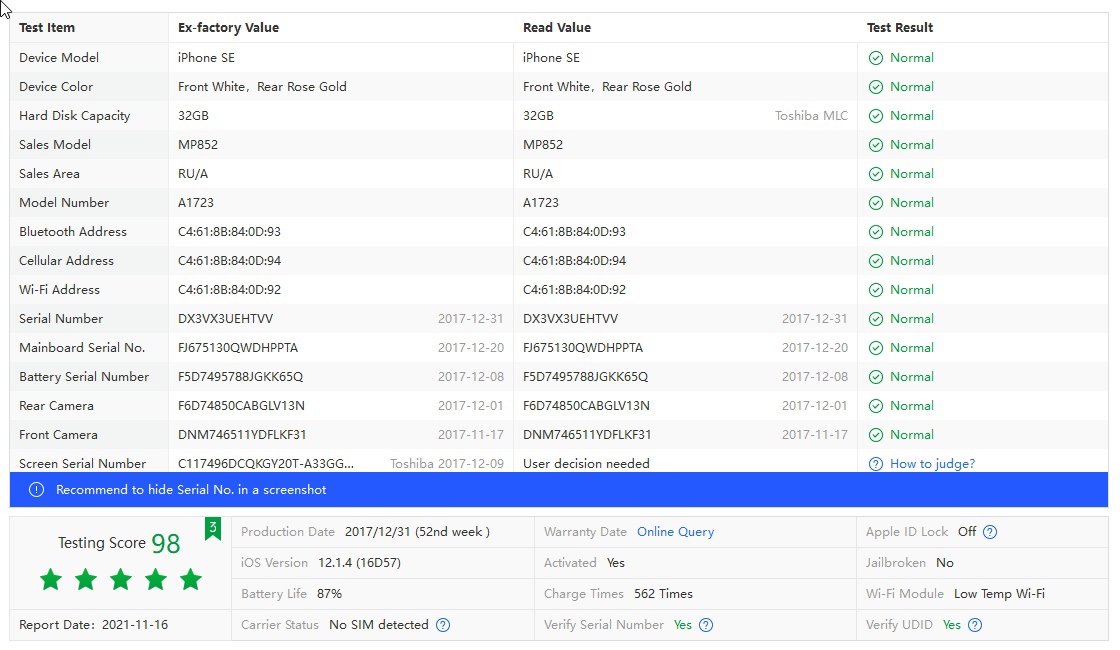Viewport: 1120px width, 650px height.
Task: Select the Report Date 2021-11-16
Action: point(135,625)
